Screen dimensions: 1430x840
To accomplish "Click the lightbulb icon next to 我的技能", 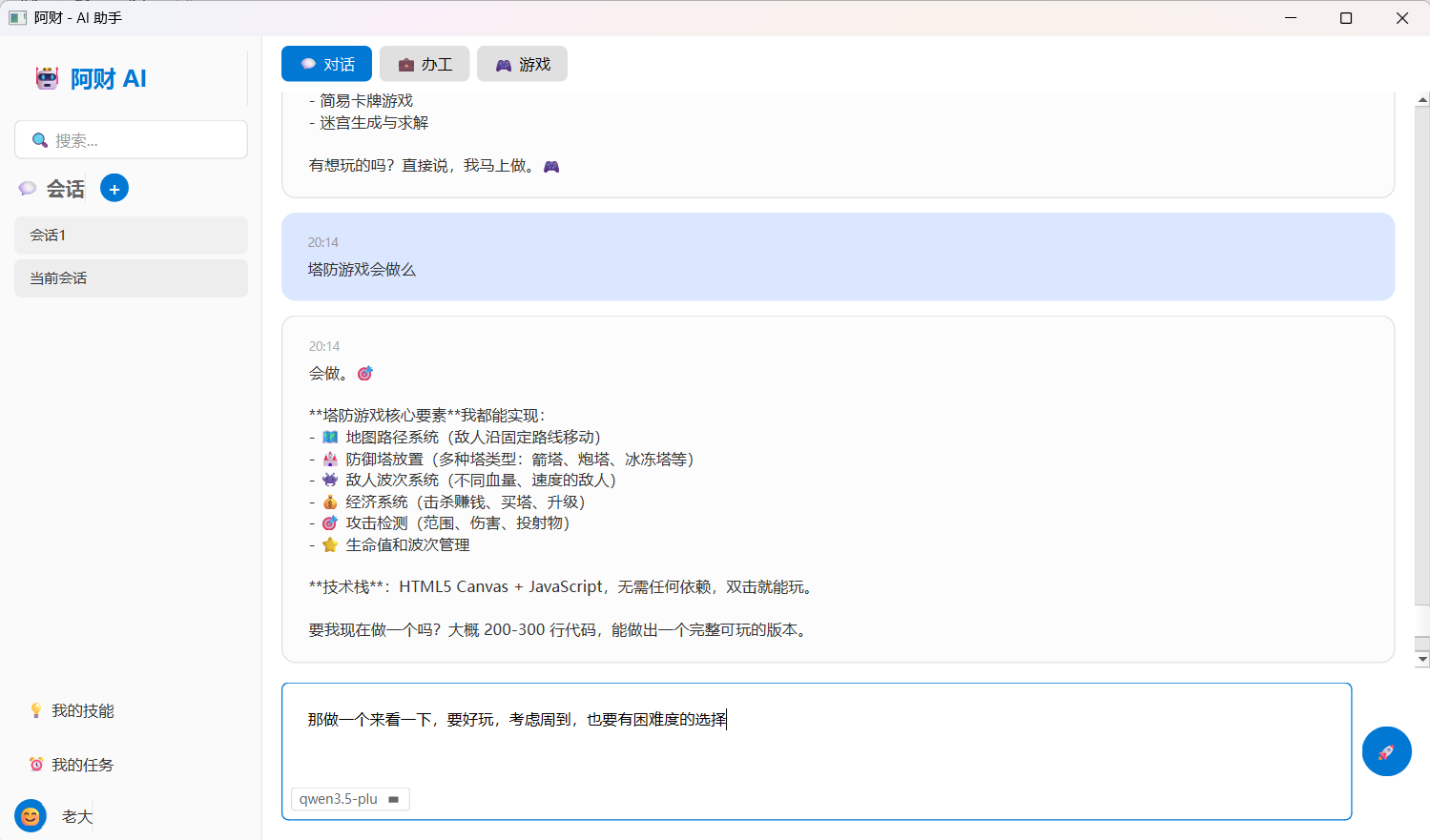I will [x=36, y=710].
